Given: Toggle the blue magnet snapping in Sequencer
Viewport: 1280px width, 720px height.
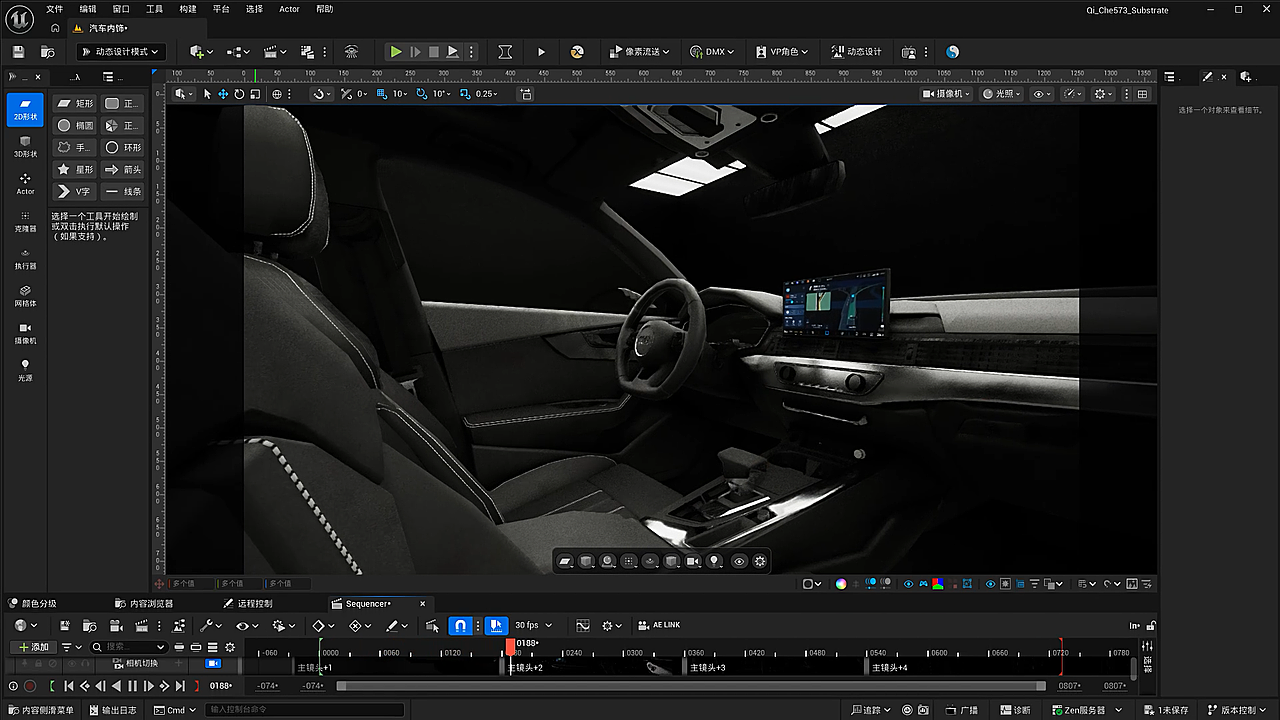Looking at the screenshot, I should [460, 625].
